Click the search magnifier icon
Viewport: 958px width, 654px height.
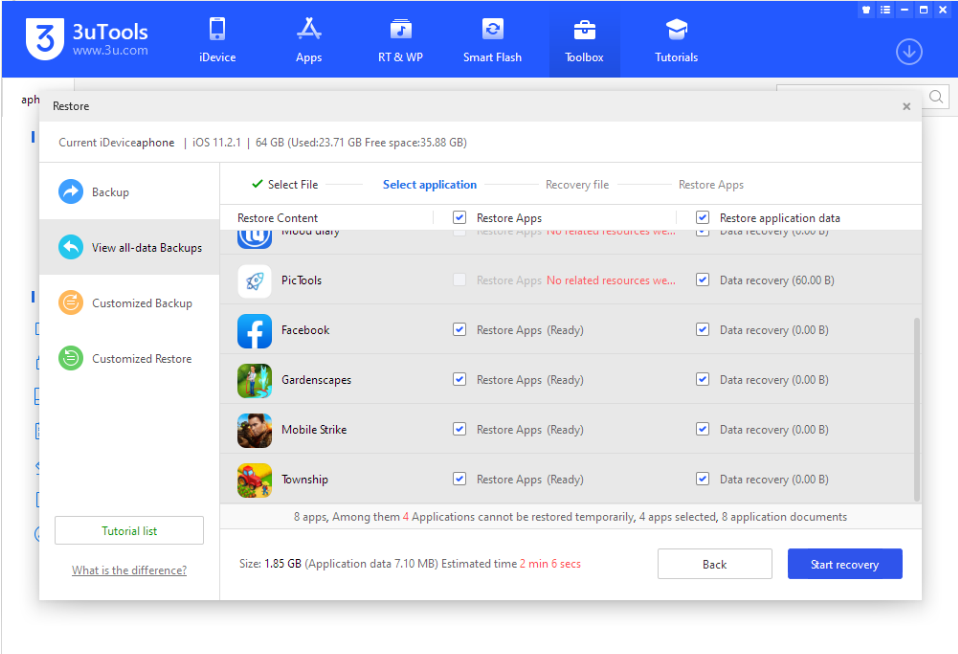[x=934, y=96]
